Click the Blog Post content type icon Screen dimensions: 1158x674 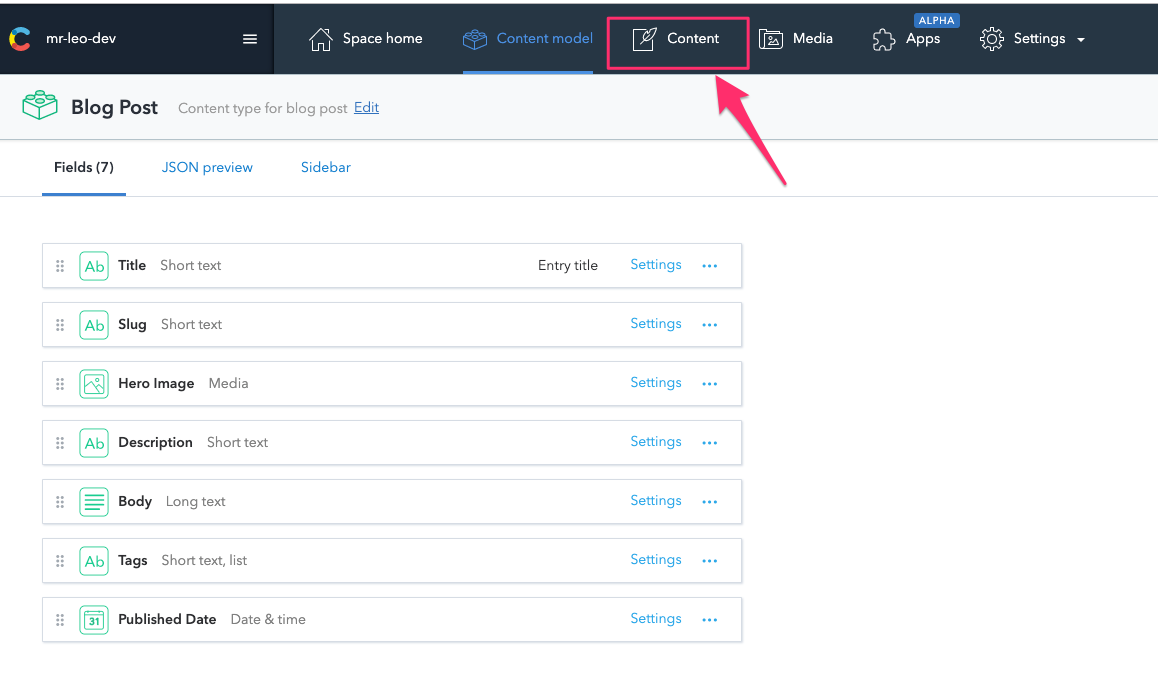tap(39, 104)
